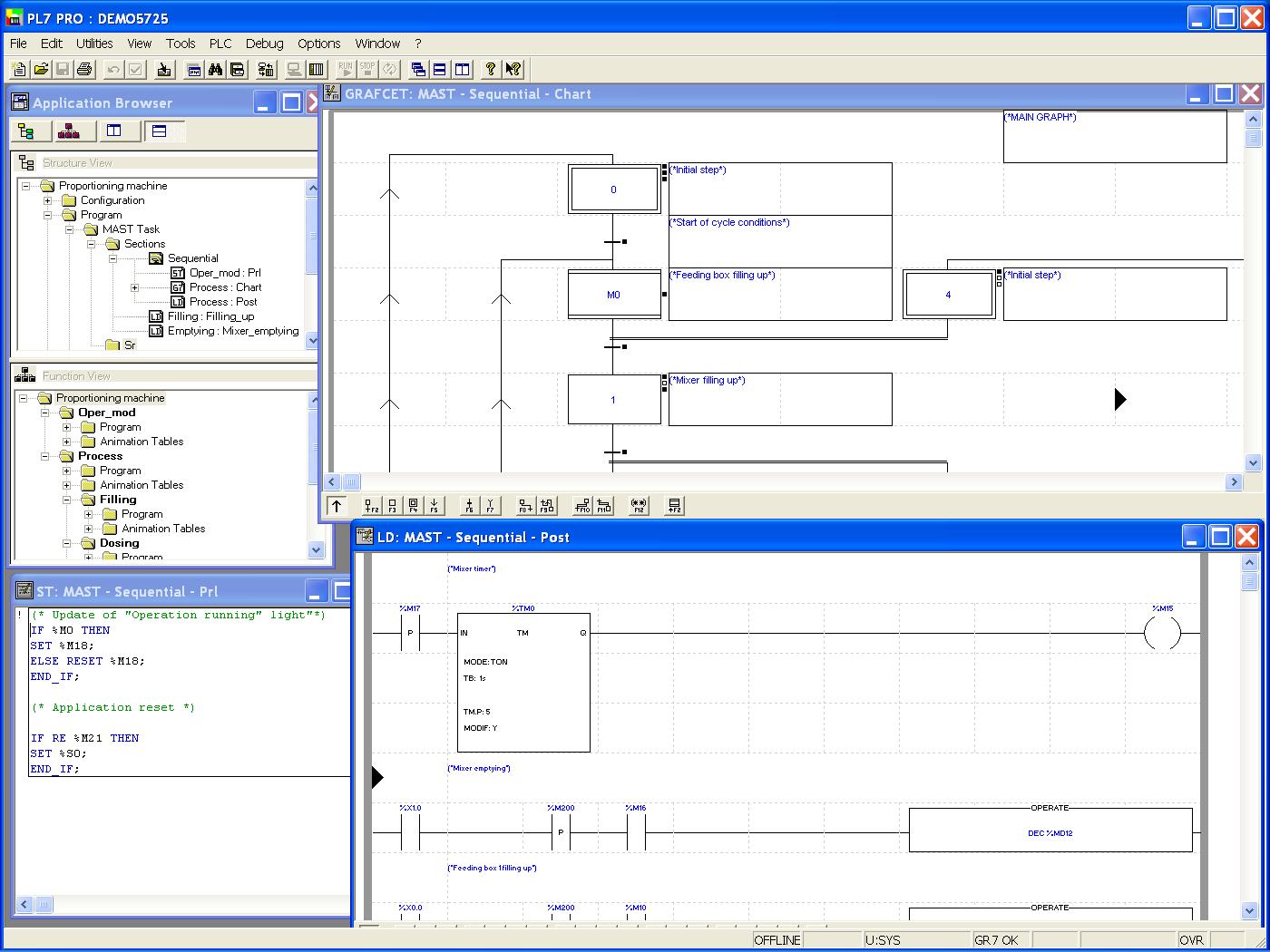Select the Grafcet down-arrow connector F5 tool
1270x952 pixels.
(434, 506)
